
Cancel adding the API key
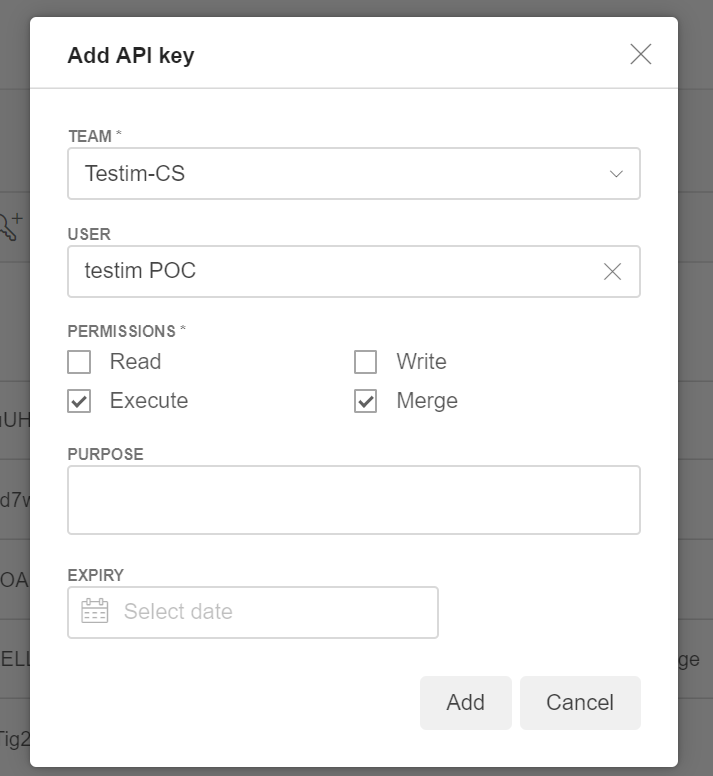tap(579, 702)
